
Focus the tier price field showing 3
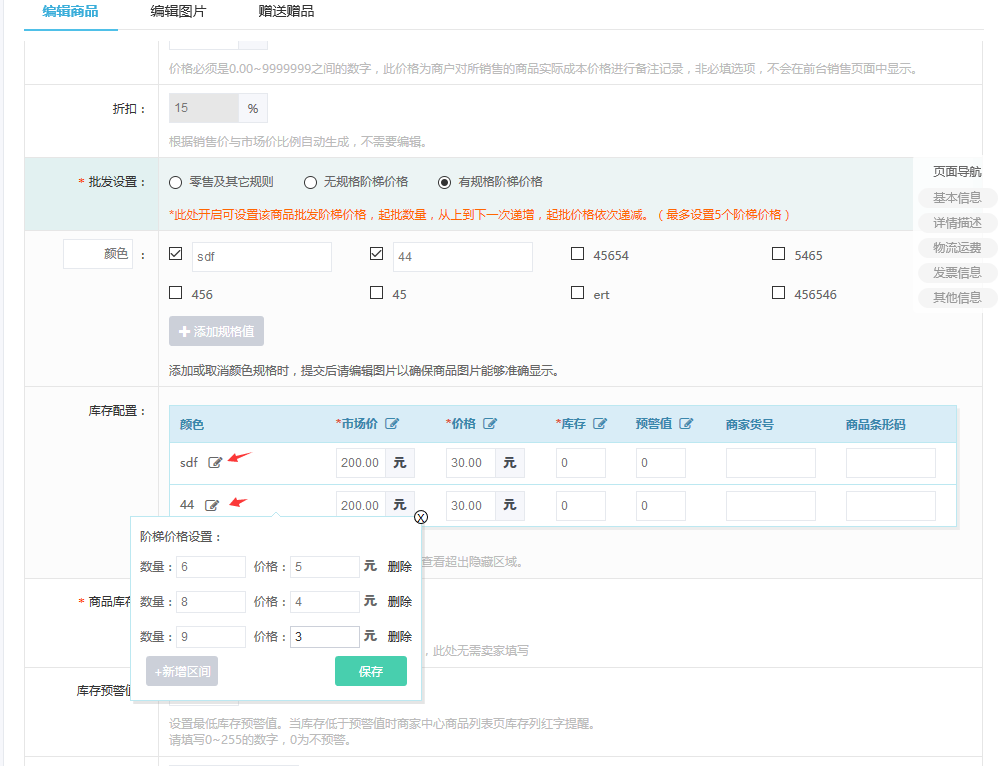325,637
